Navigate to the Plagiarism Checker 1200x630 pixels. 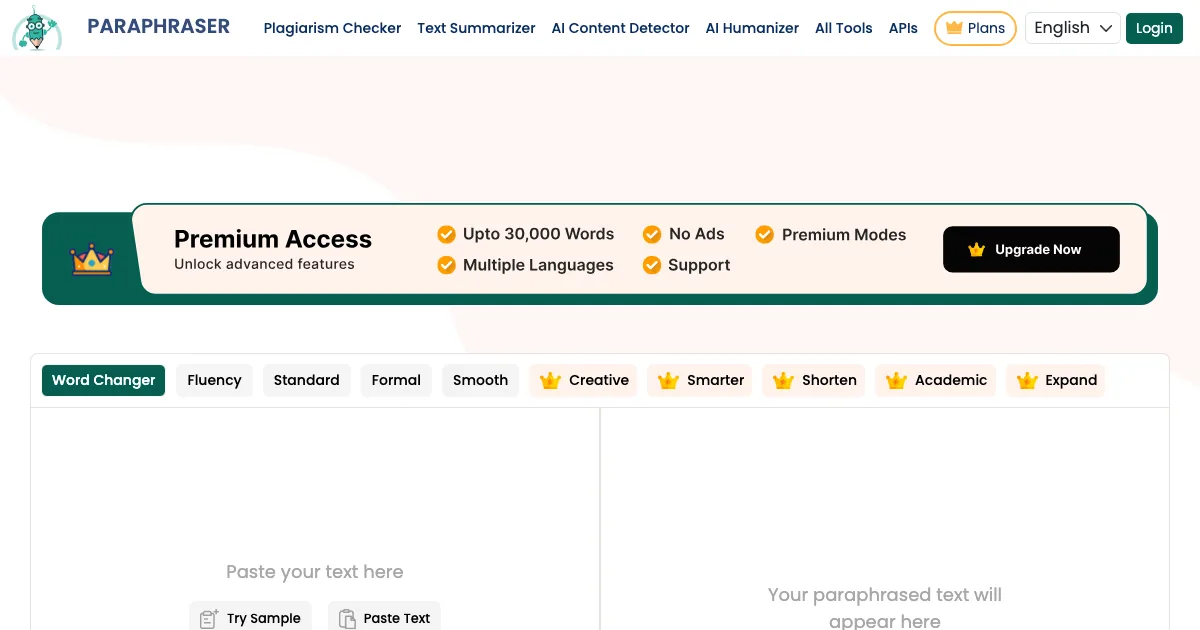[332, 28]
